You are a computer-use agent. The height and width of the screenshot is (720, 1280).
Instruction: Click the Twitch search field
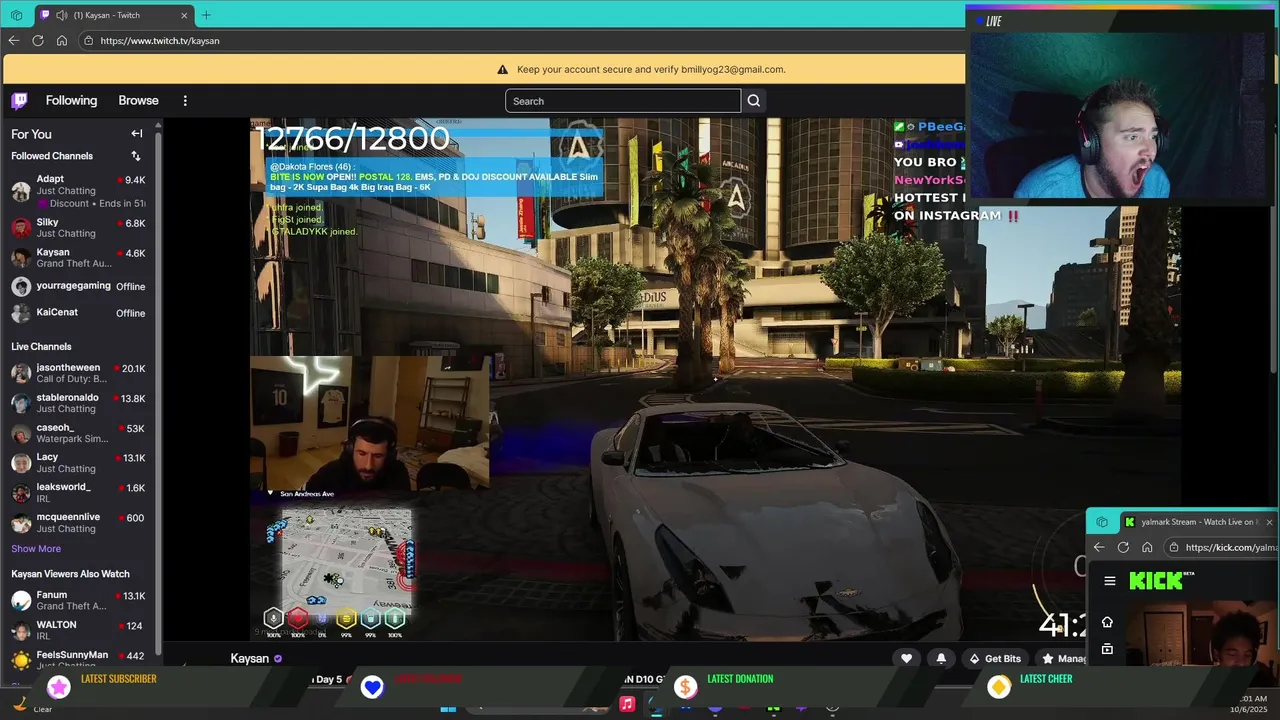pyautogui.click(x=623, y=100)
